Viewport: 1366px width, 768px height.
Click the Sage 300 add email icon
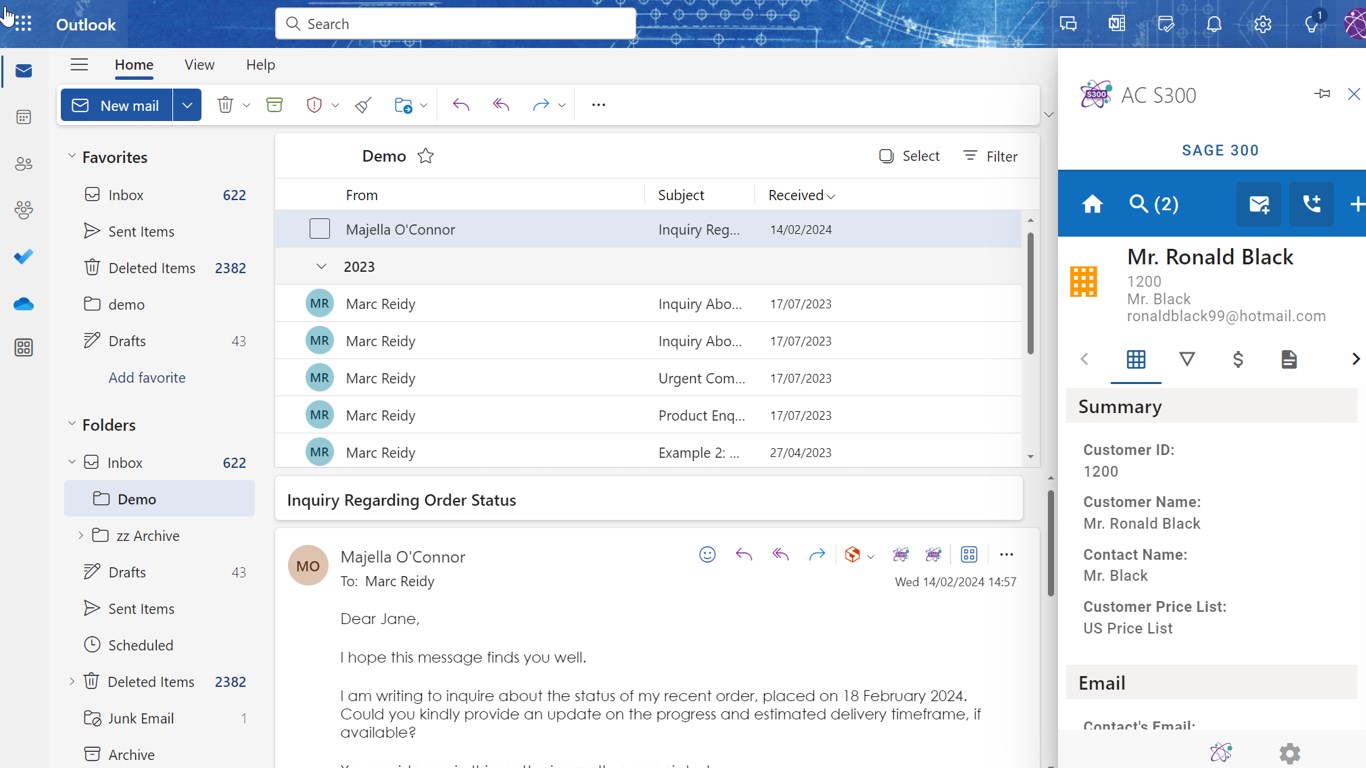click(1259, 204)
